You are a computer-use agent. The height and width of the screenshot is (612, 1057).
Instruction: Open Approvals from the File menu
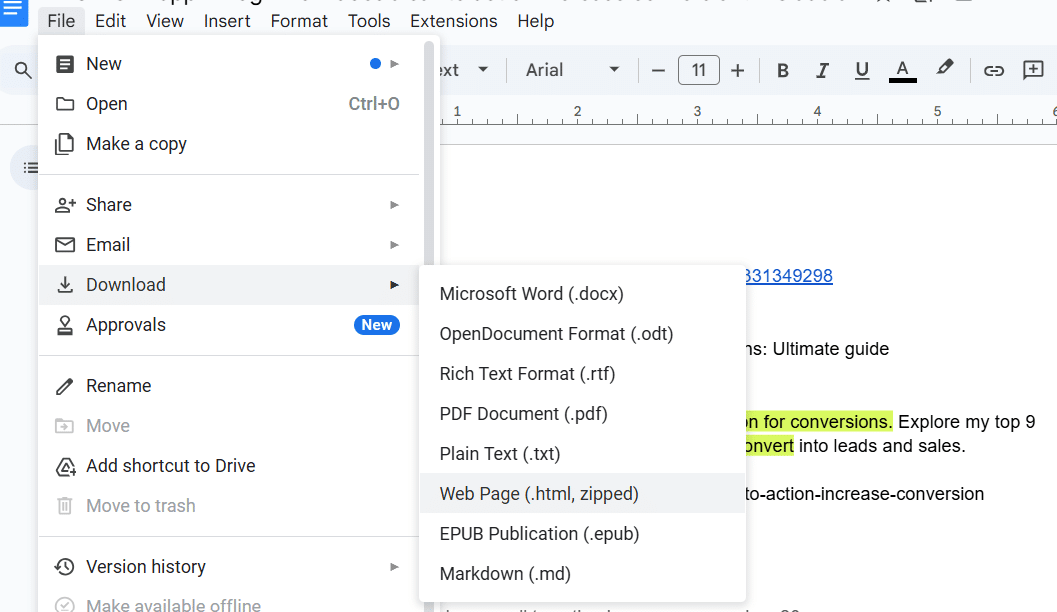tap(229, 325)
